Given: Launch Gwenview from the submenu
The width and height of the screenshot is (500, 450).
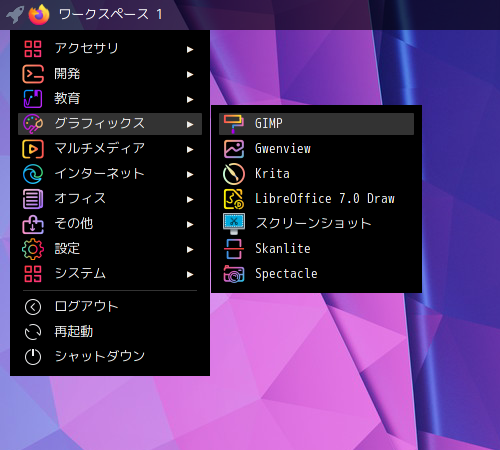Looking at the screenshot, I should [316, 149].
